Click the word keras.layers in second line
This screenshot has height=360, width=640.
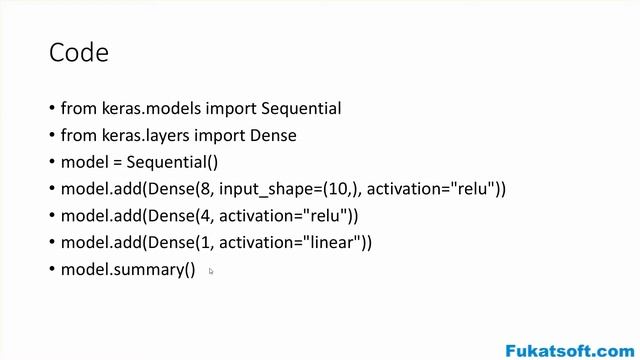coord(146,136)
